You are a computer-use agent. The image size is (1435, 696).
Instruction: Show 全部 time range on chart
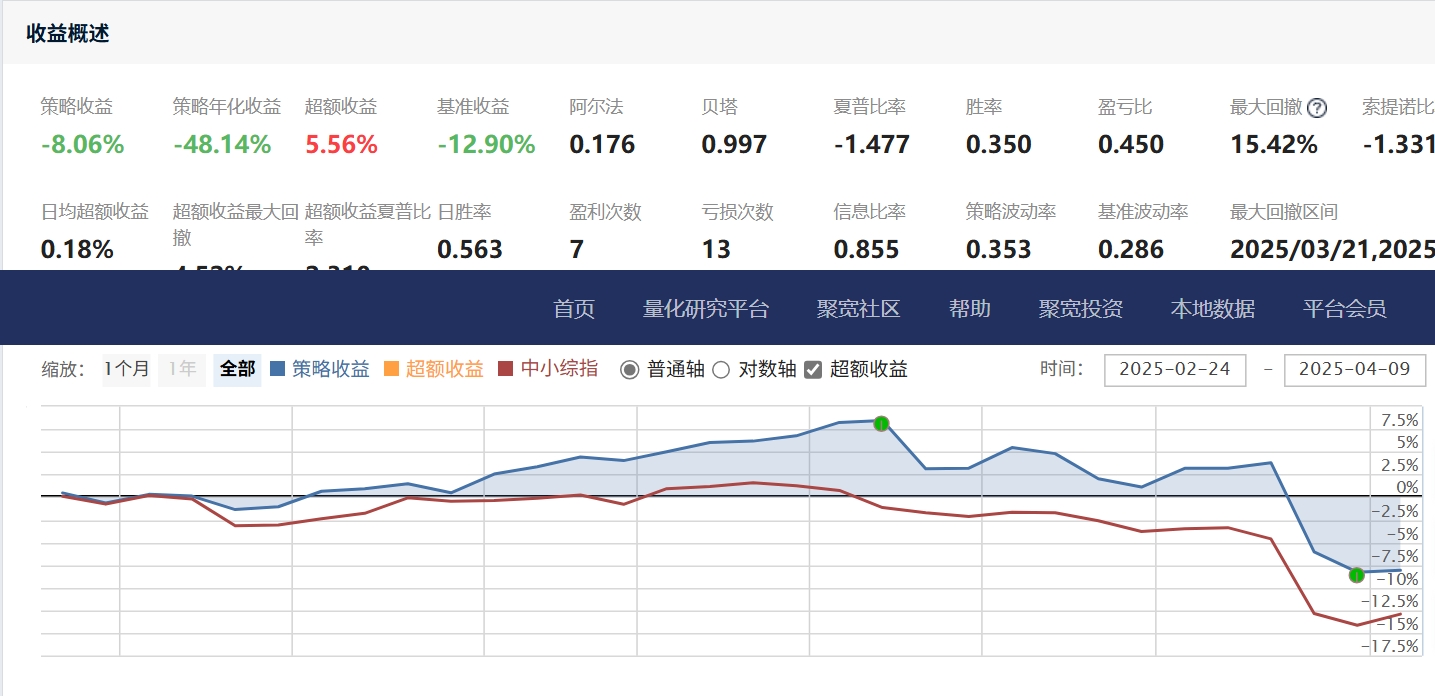click(237, 370)
